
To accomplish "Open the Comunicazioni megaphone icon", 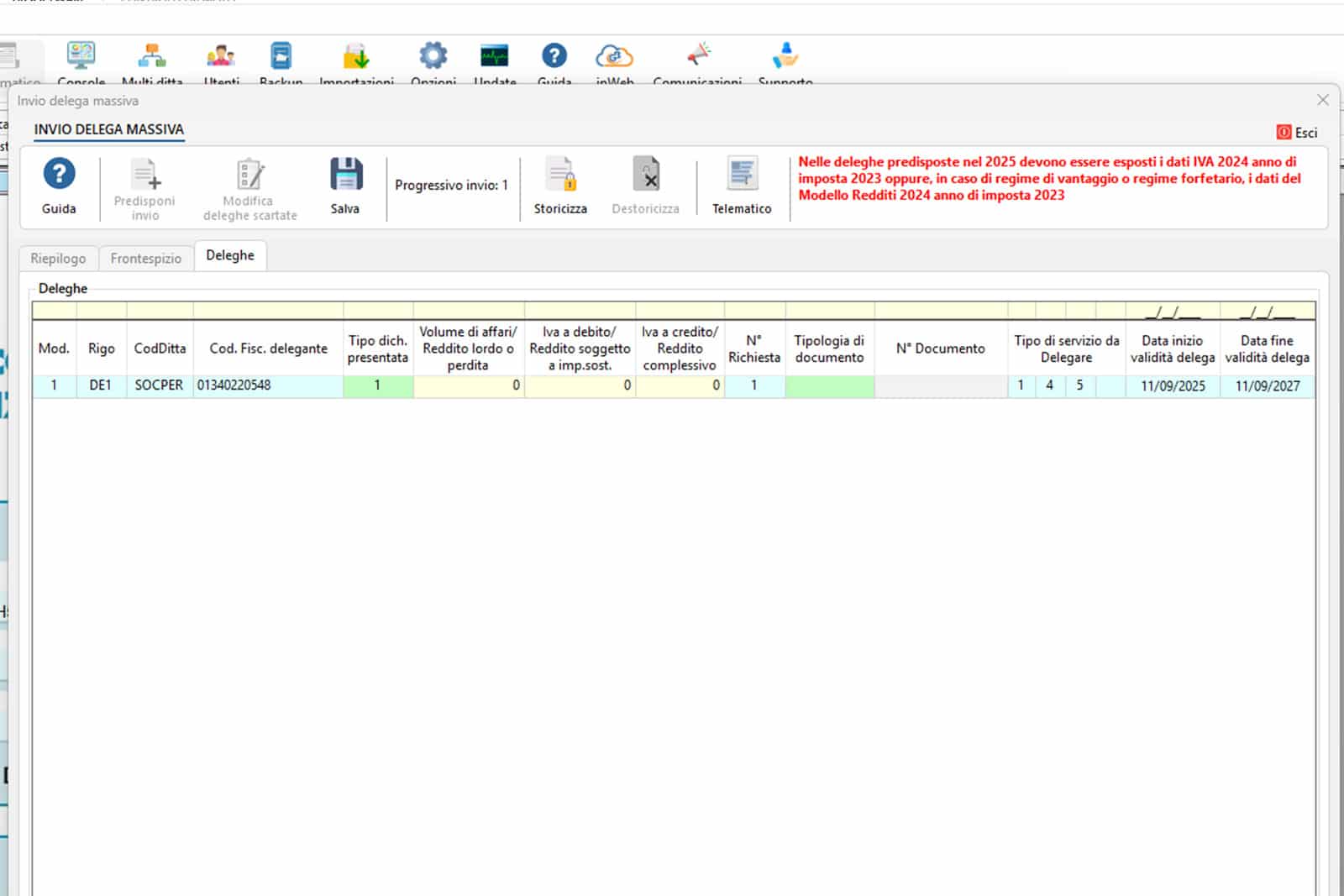I will click(697, 57).
